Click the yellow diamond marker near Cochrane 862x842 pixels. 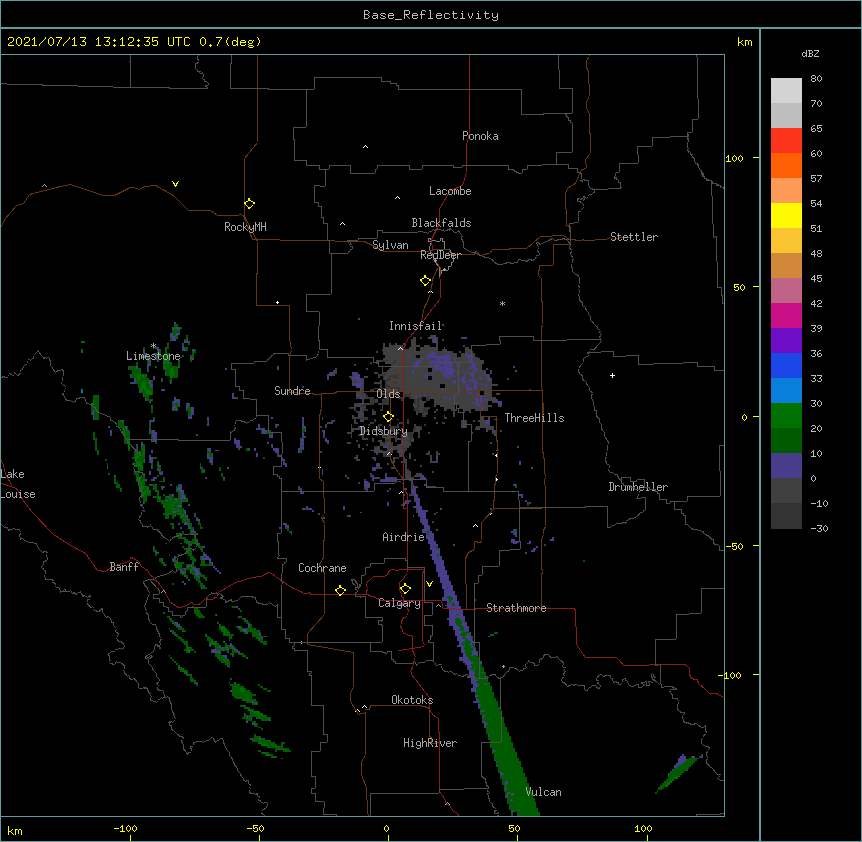[x=340, y=590]
